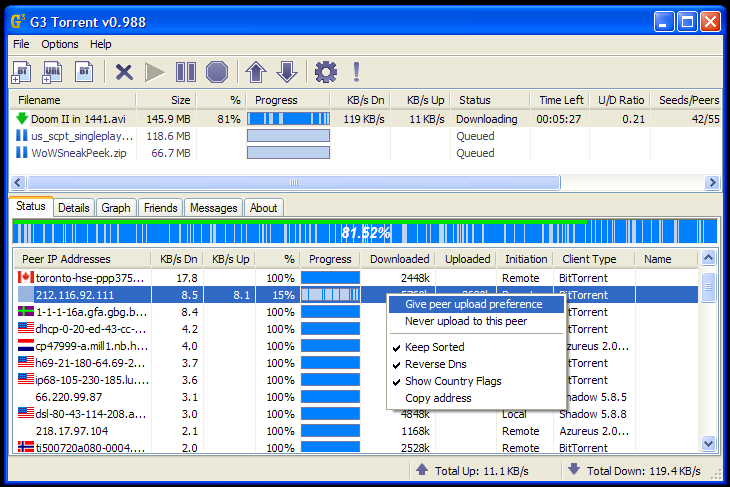This screenshot has width=730, height=487.
Task: Toggle the Keep Sorted option
Action: 434,347
